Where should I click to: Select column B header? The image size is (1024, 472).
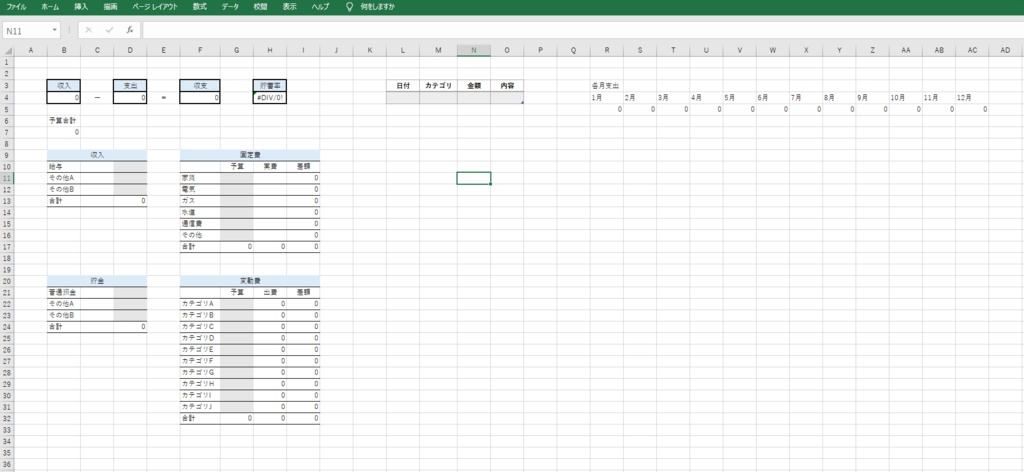tap(63, 50)
